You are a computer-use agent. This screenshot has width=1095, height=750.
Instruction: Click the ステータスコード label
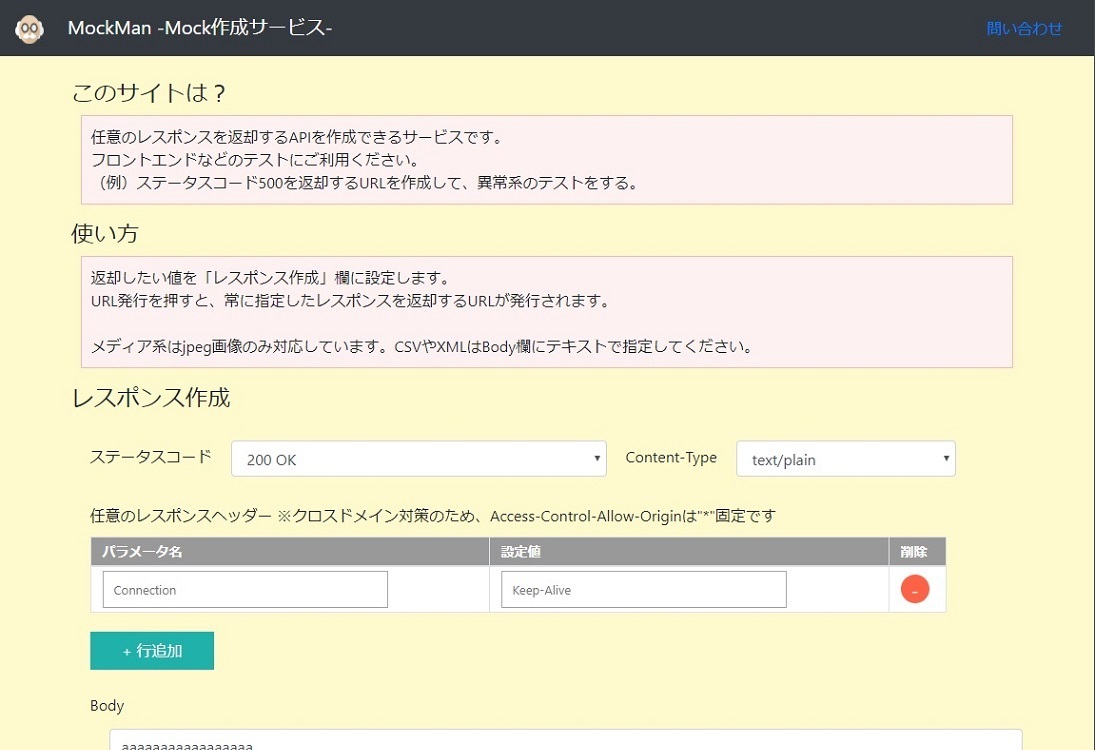151,457
